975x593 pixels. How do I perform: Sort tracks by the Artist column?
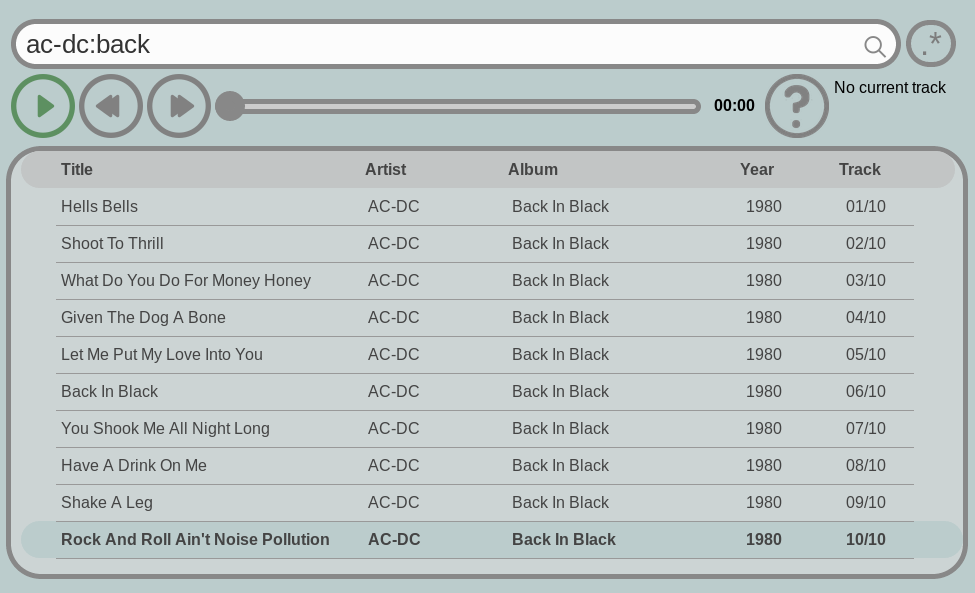(385, 169)
